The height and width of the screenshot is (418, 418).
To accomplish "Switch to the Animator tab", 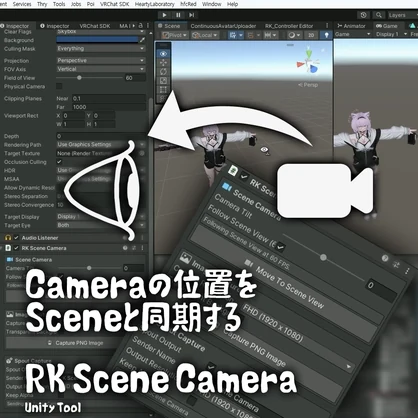I will [351, 26].
